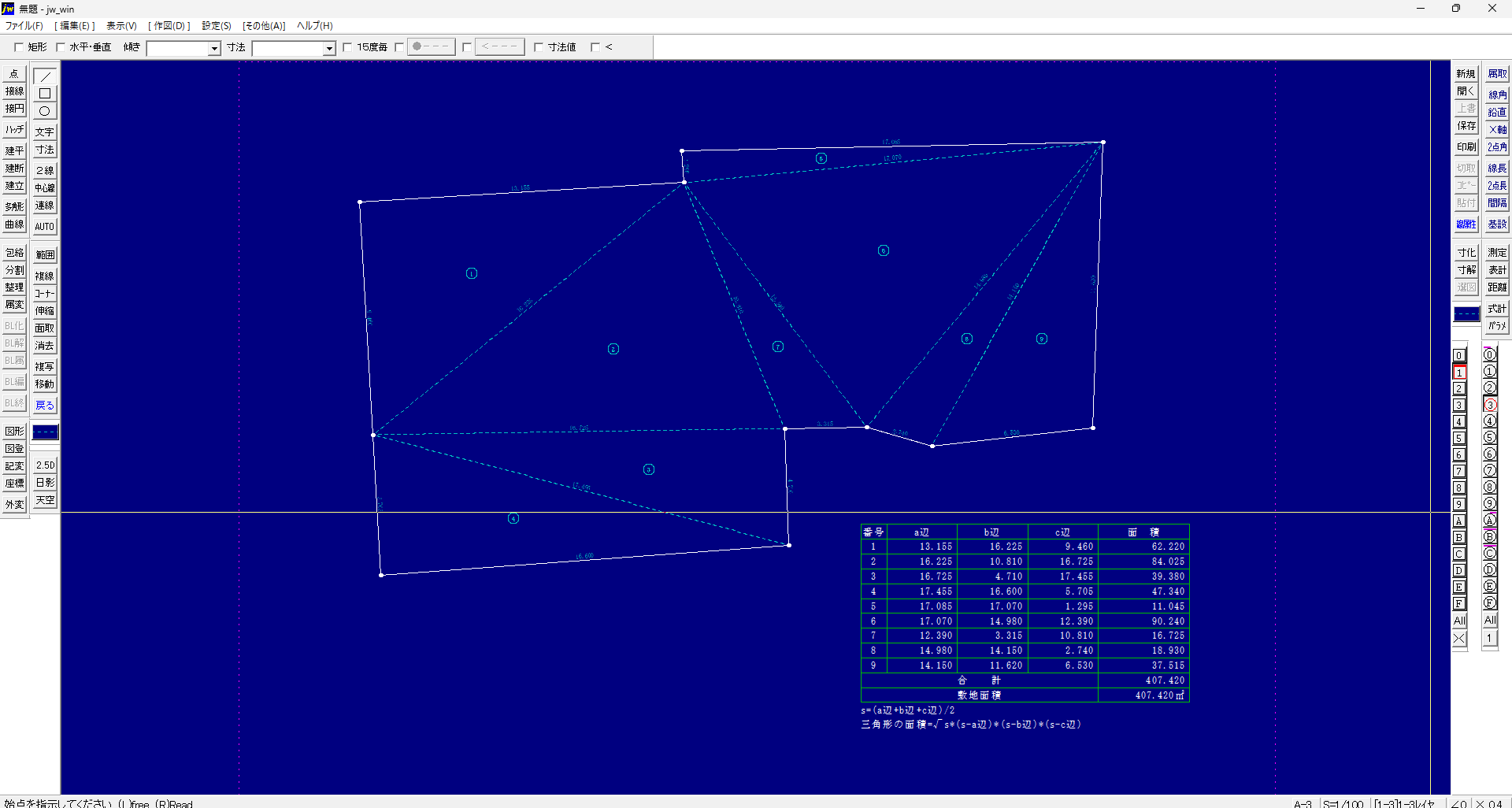1512x808 pixels.
Task: Select the circle drawing tool icon
Action: tap(45, 111)
